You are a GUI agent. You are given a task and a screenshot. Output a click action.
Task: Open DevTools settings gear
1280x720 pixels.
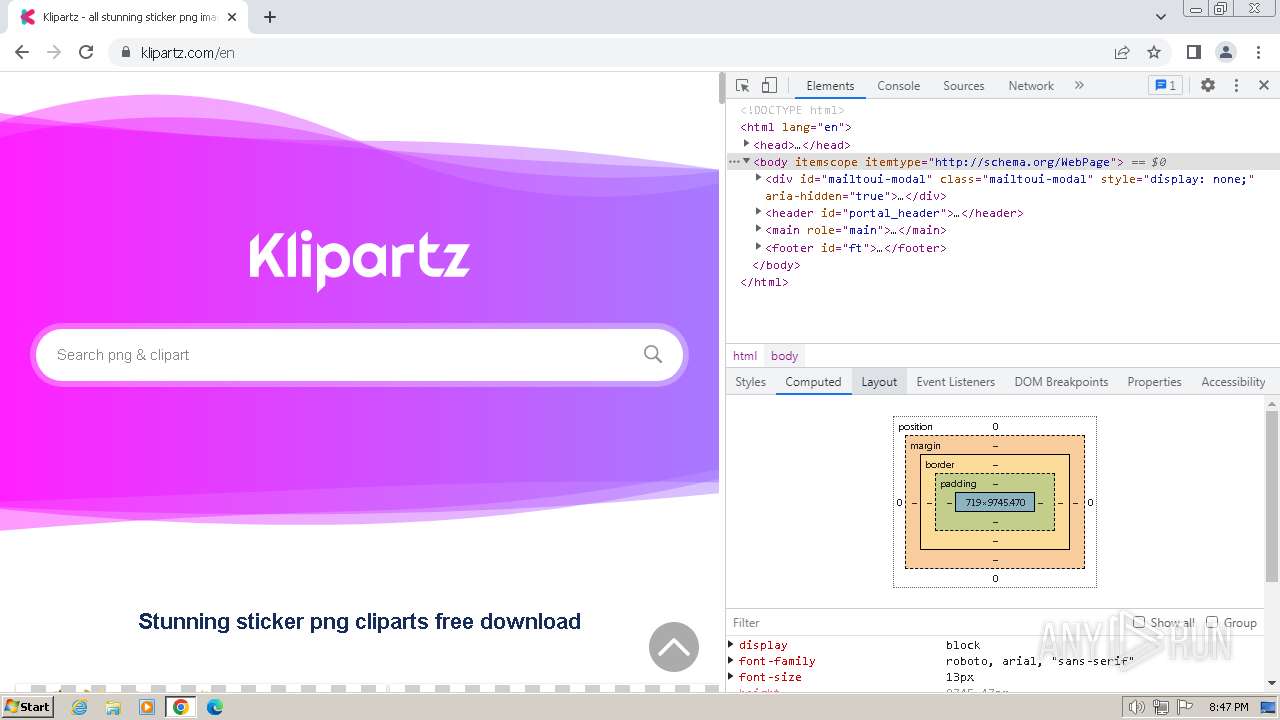tap(1208, 86)
